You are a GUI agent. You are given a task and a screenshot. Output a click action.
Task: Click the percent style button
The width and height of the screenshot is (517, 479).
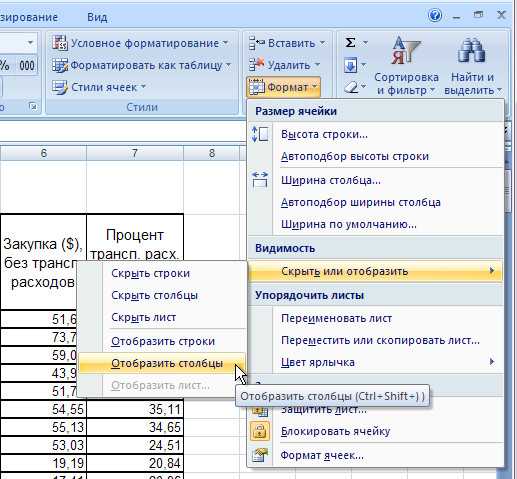tap(5, 65)
